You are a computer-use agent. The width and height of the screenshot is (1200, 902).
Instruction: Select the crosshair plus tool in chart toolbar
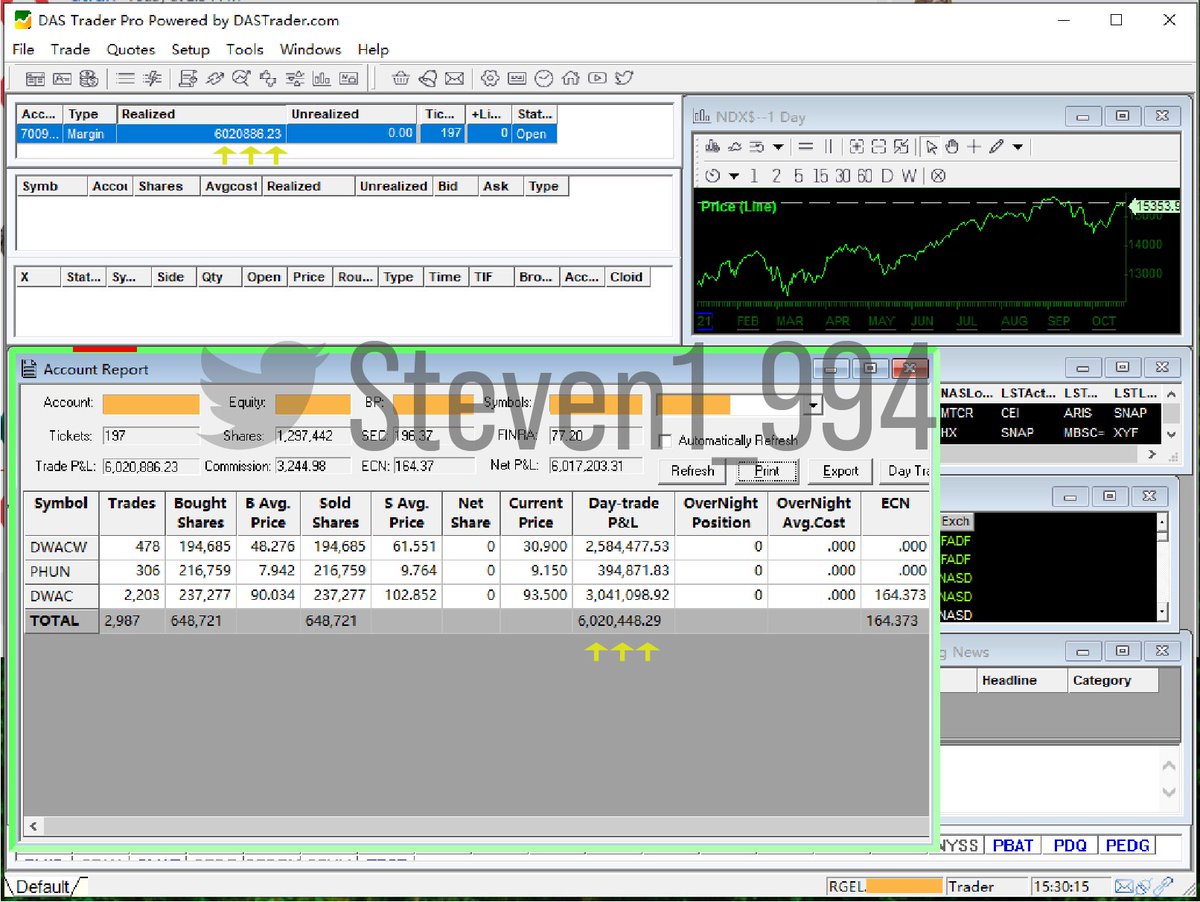click(x=973, y=147)
